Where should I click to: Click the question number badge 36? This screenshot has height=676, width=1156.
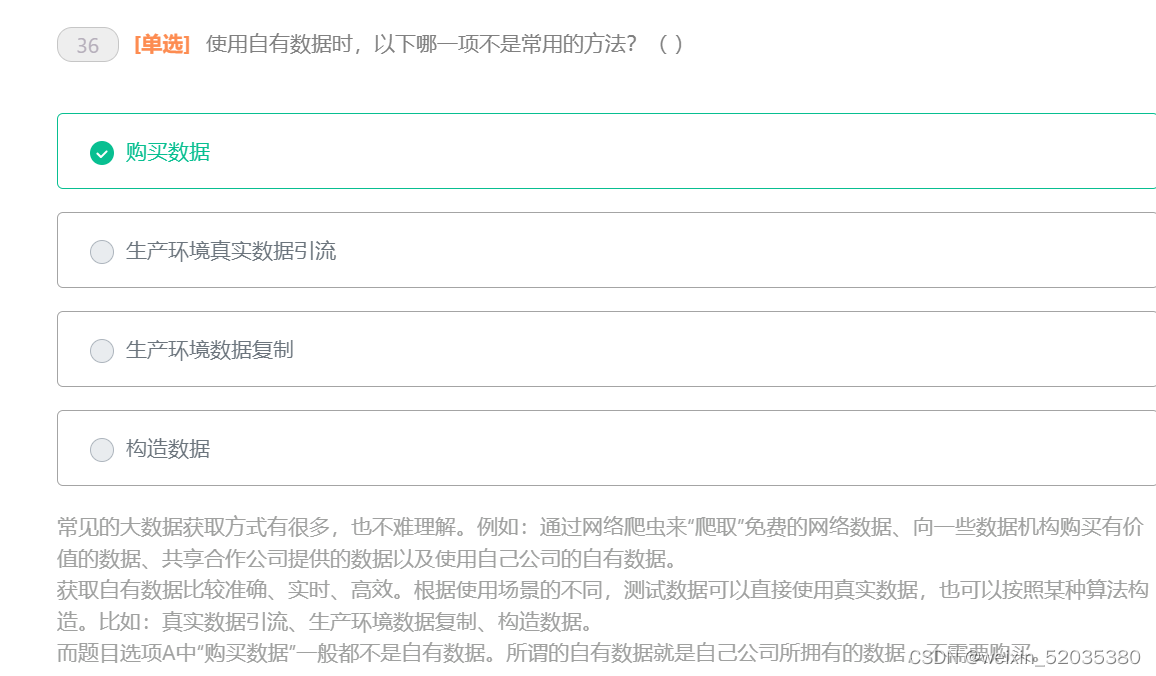coord(87,44)
